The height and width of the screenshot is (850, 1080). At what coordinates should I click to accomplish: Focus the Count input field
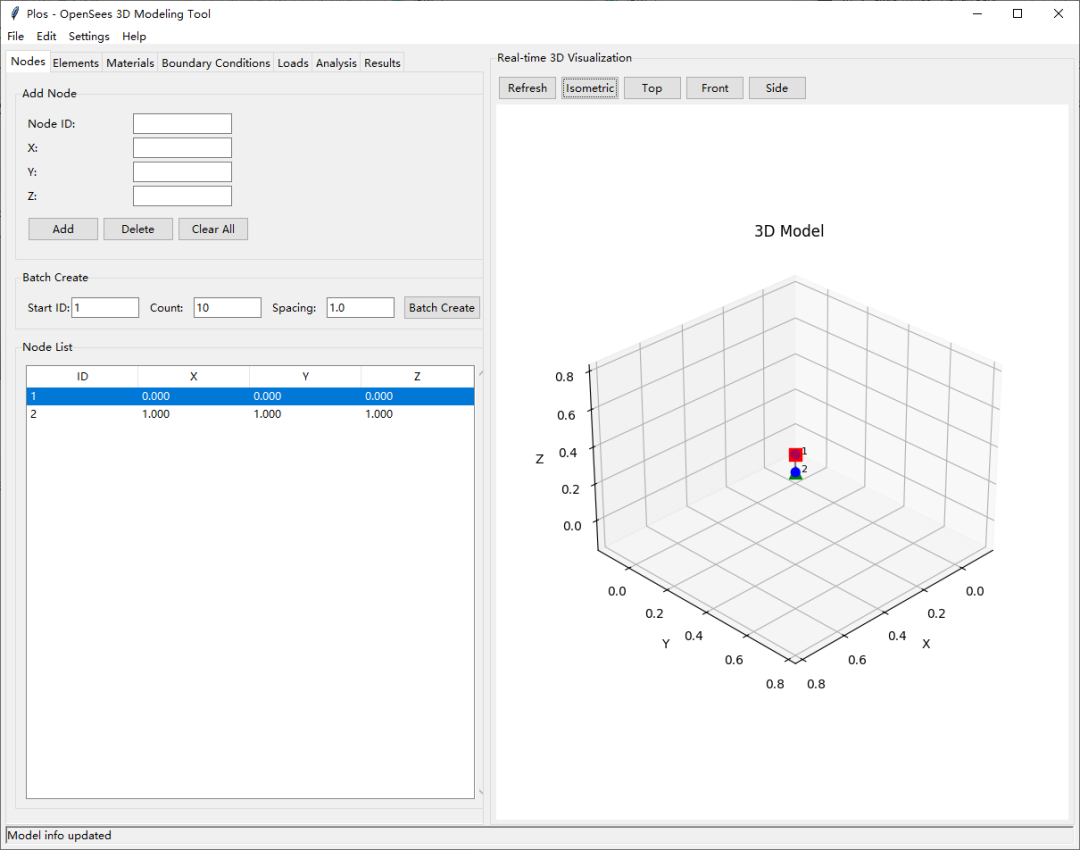coord(227,308)
